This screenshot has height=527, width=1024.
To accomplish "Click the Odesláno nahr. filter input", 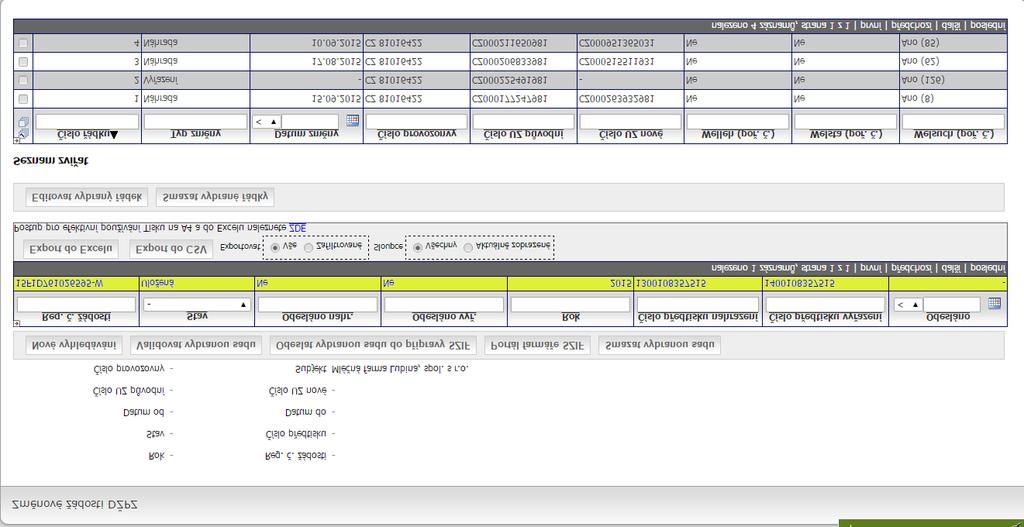I will point(317,305).
